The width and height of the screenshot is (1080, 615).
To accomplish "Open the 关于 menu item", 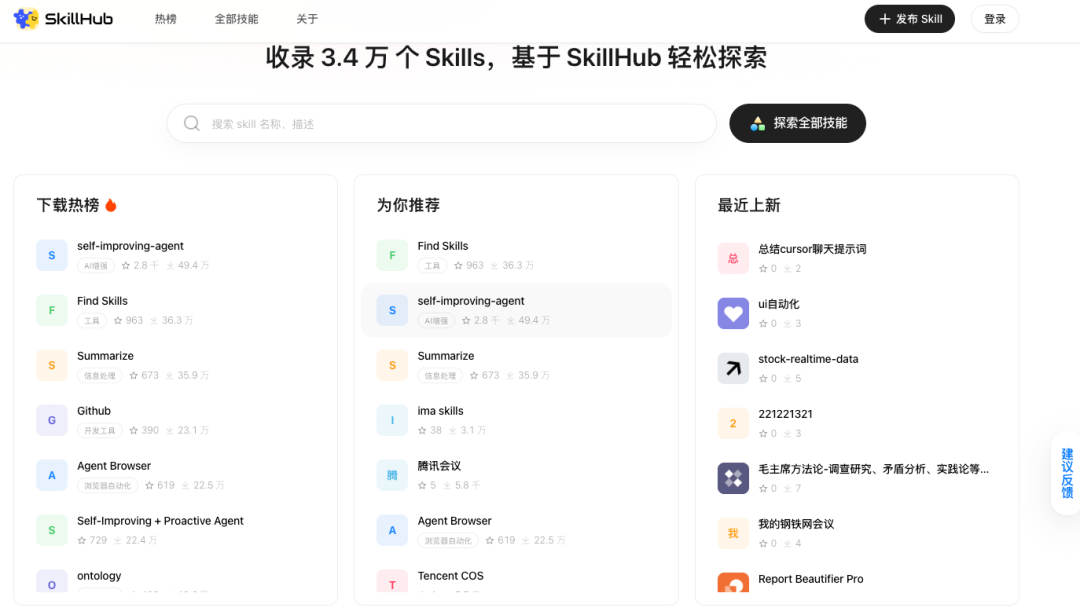I will click(307, 19).
